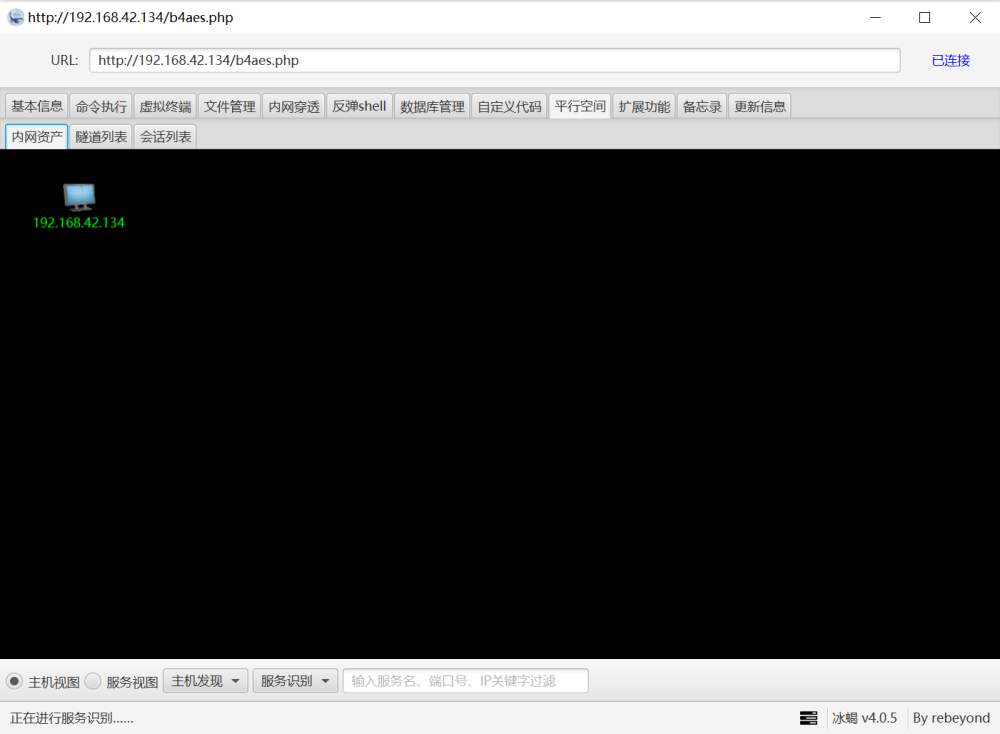This screenshot has height=734, width=1000.
Task: Expand the 服务识别 dropdown
Action: pyautogui.click(x=295, y=681)
